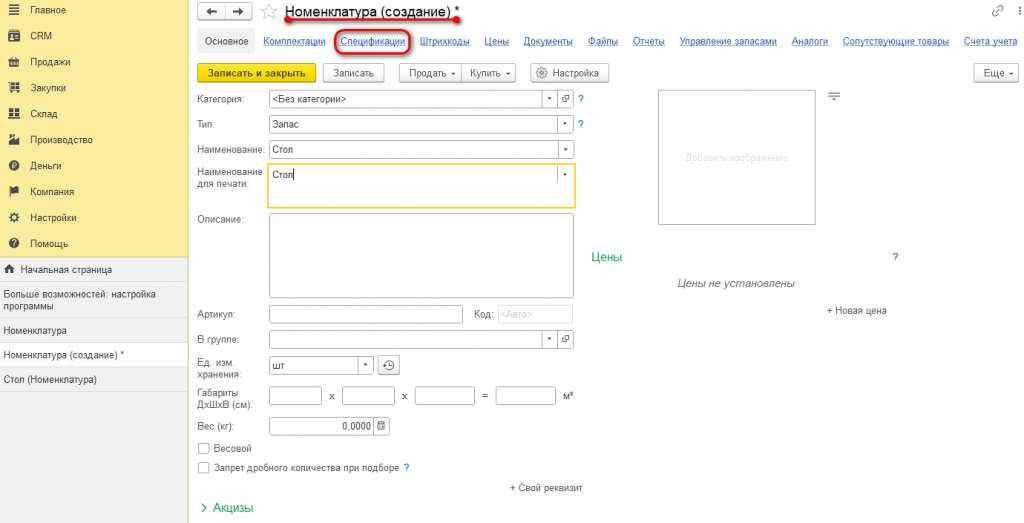Click the + Новая цена link

[856, 311]
